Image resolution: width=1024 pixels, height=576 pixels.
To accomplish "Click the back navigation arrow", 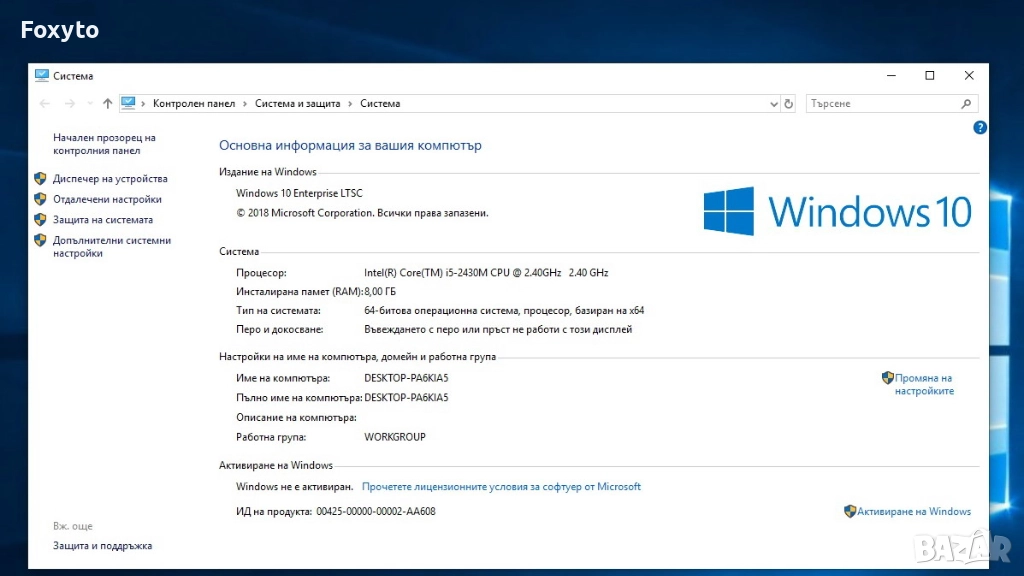I will [44, 104].
